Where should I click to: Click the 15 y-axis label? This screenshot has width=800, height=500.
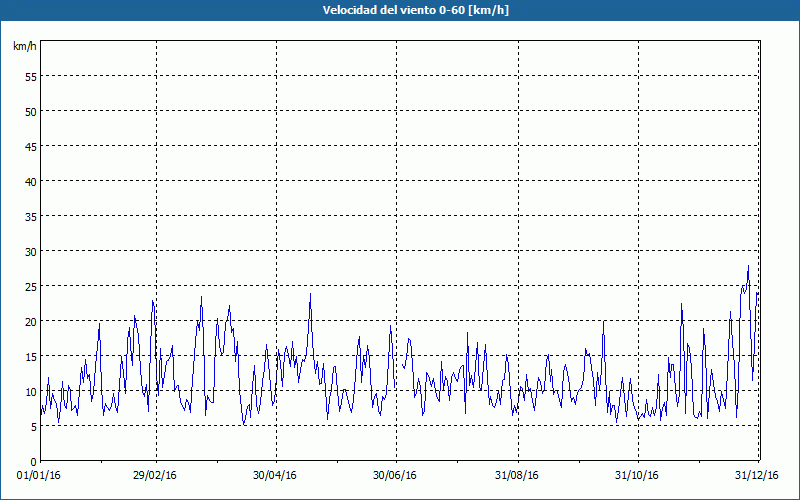click(x=31, y=357)
